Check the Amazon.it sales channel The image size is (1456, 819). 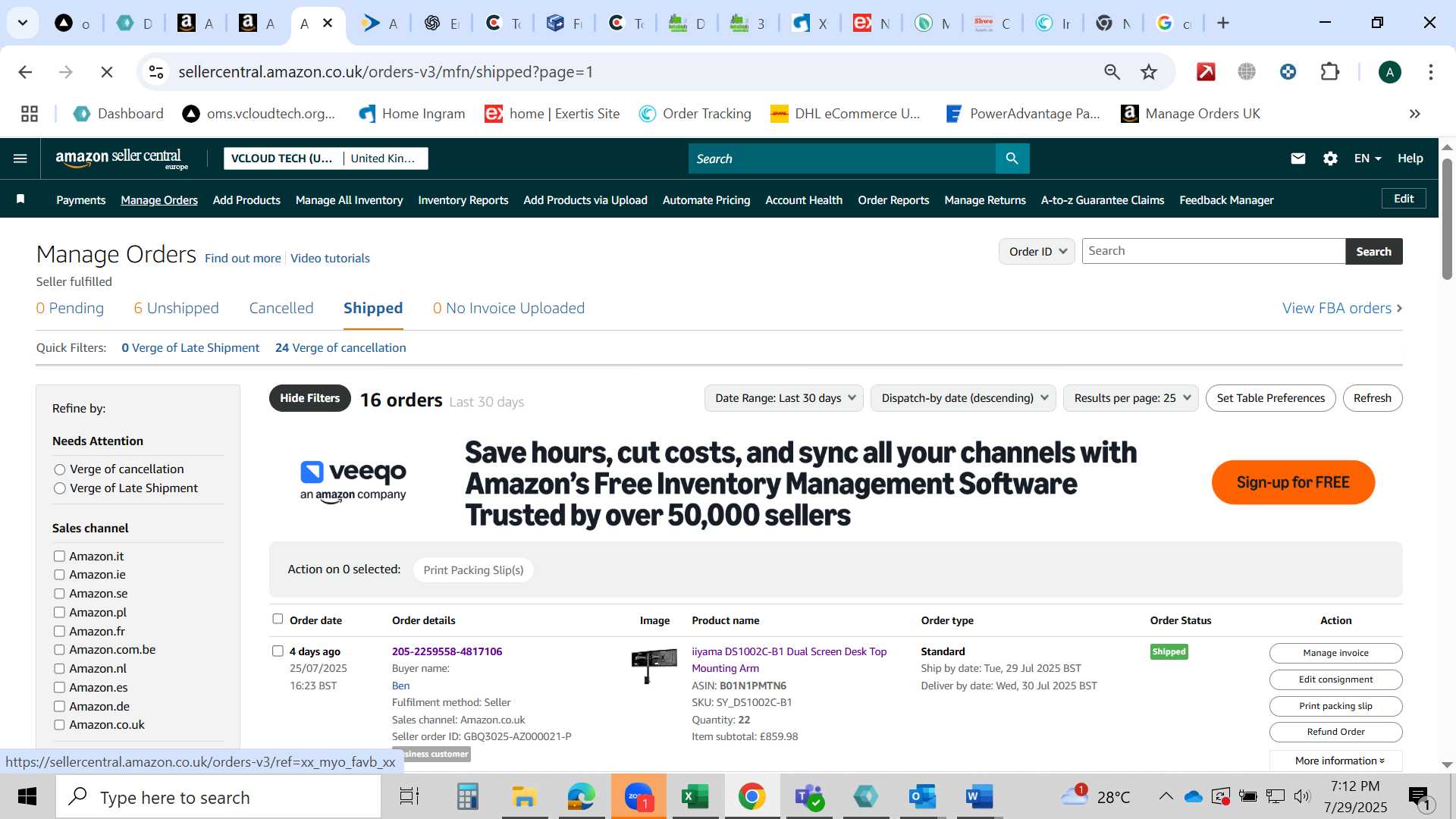[59, 557]
